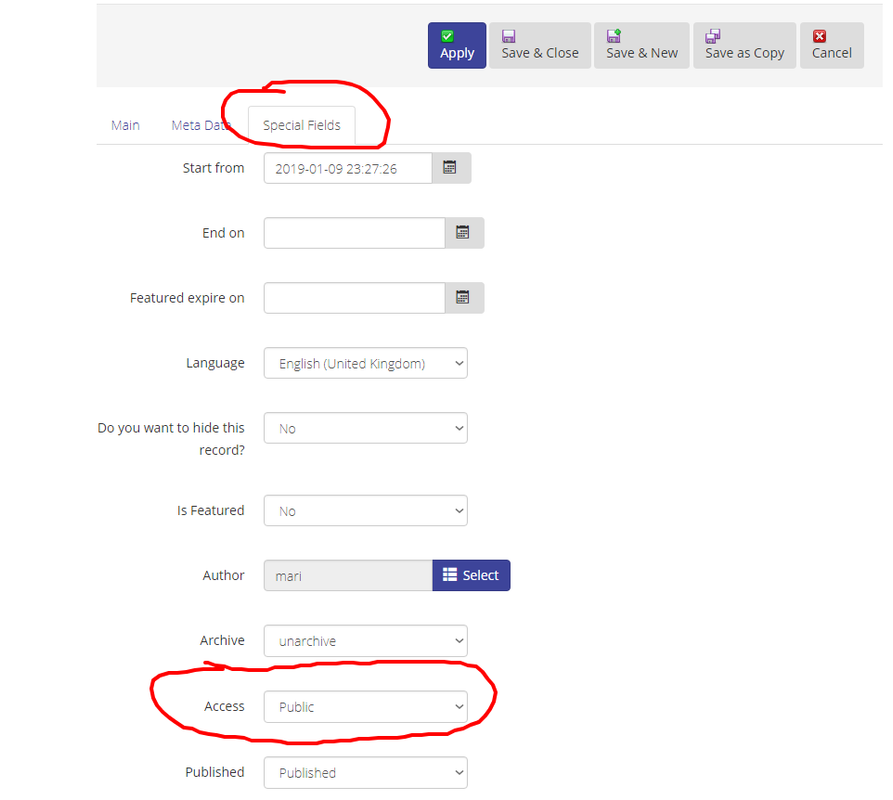
Task: Click the Cancel button
Action: (x=831, y=46)
